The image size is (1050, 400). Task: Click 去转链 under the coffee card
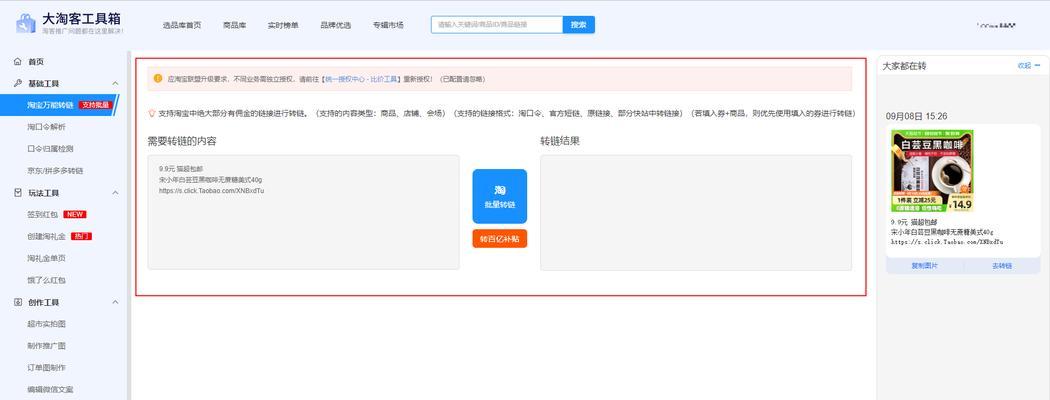tap(1002, 266)
